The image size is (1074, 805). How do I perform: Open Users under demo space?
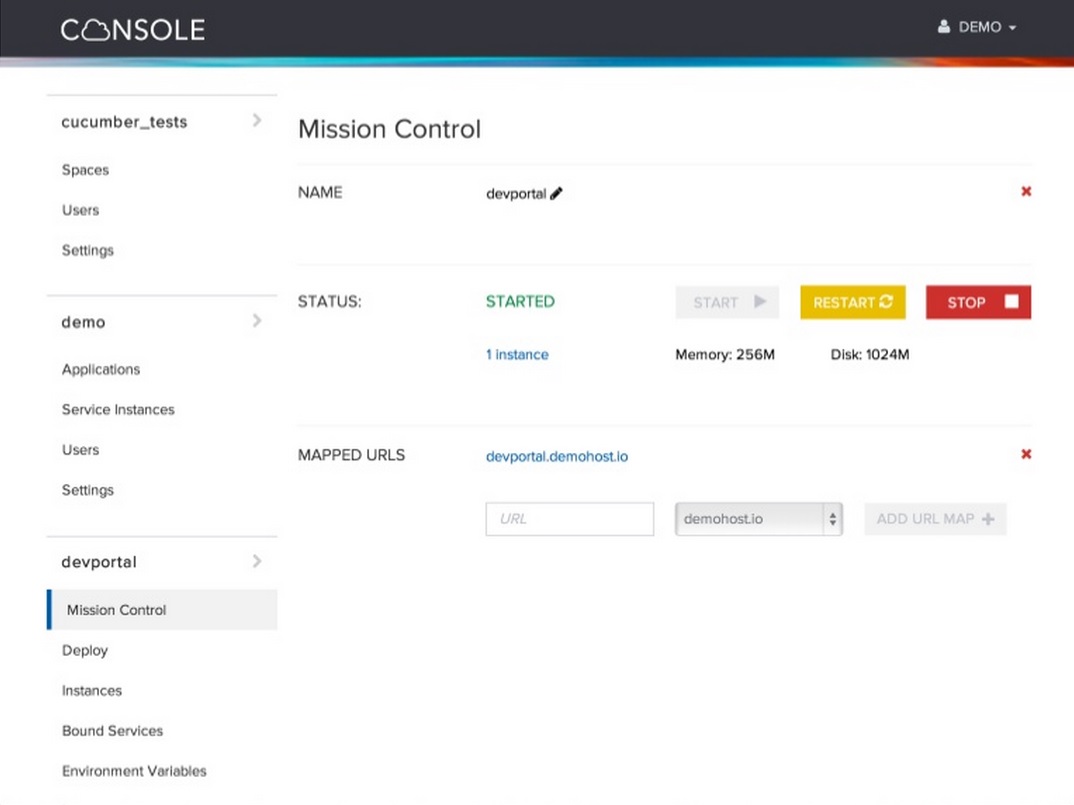click(x=80, y=450)
